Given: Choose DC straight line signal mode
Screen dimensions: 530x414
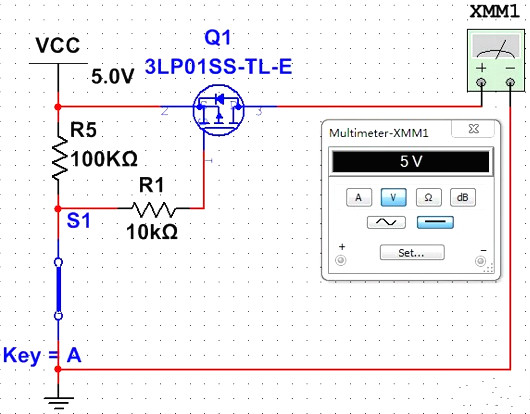Looking at the screenshot, I should [x=435, y=222].
